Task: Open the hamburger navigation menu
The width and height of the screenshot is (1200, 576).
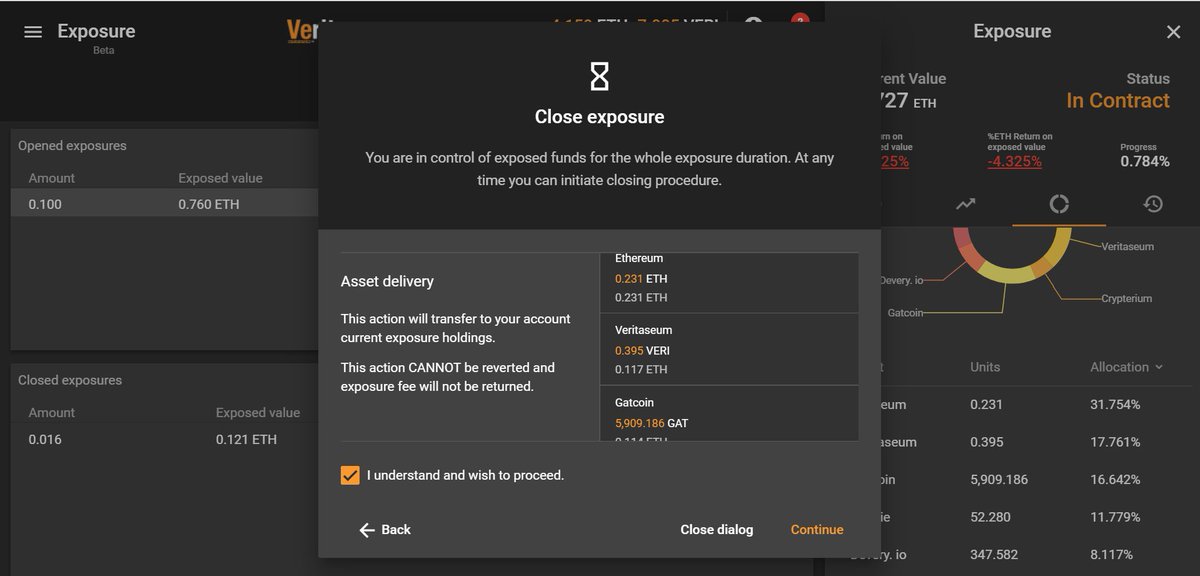Action: [33, 32]
